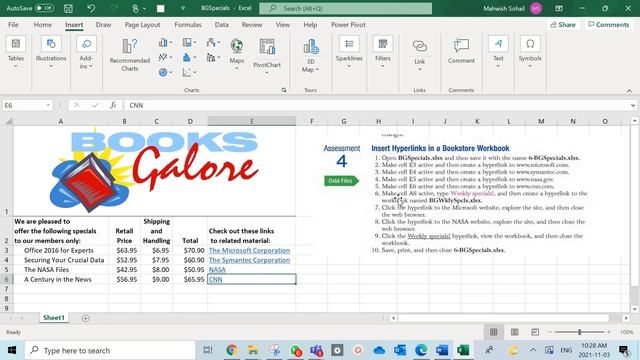
Task: Open Google Chrome from the taskbar
Action: point(232,350)
